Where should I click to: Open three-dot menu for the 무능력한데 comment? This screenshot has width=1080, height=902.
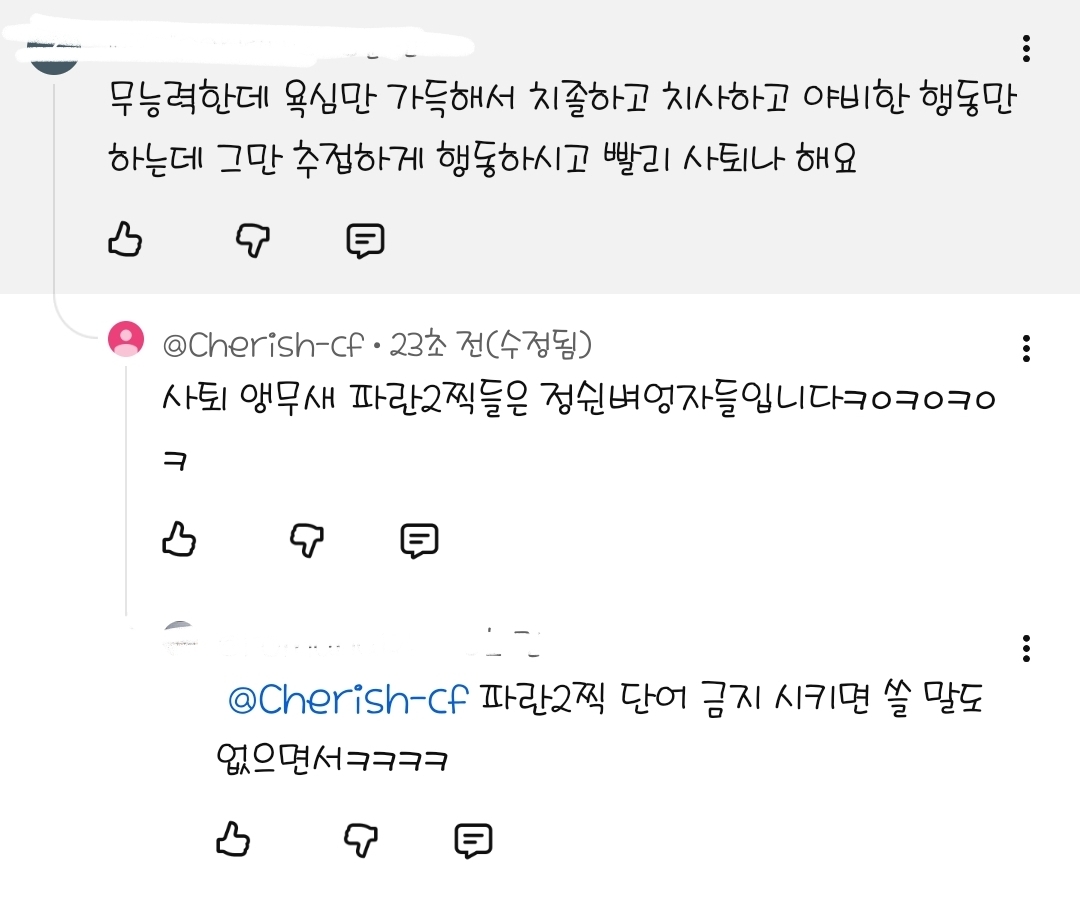click(1027, 48)
